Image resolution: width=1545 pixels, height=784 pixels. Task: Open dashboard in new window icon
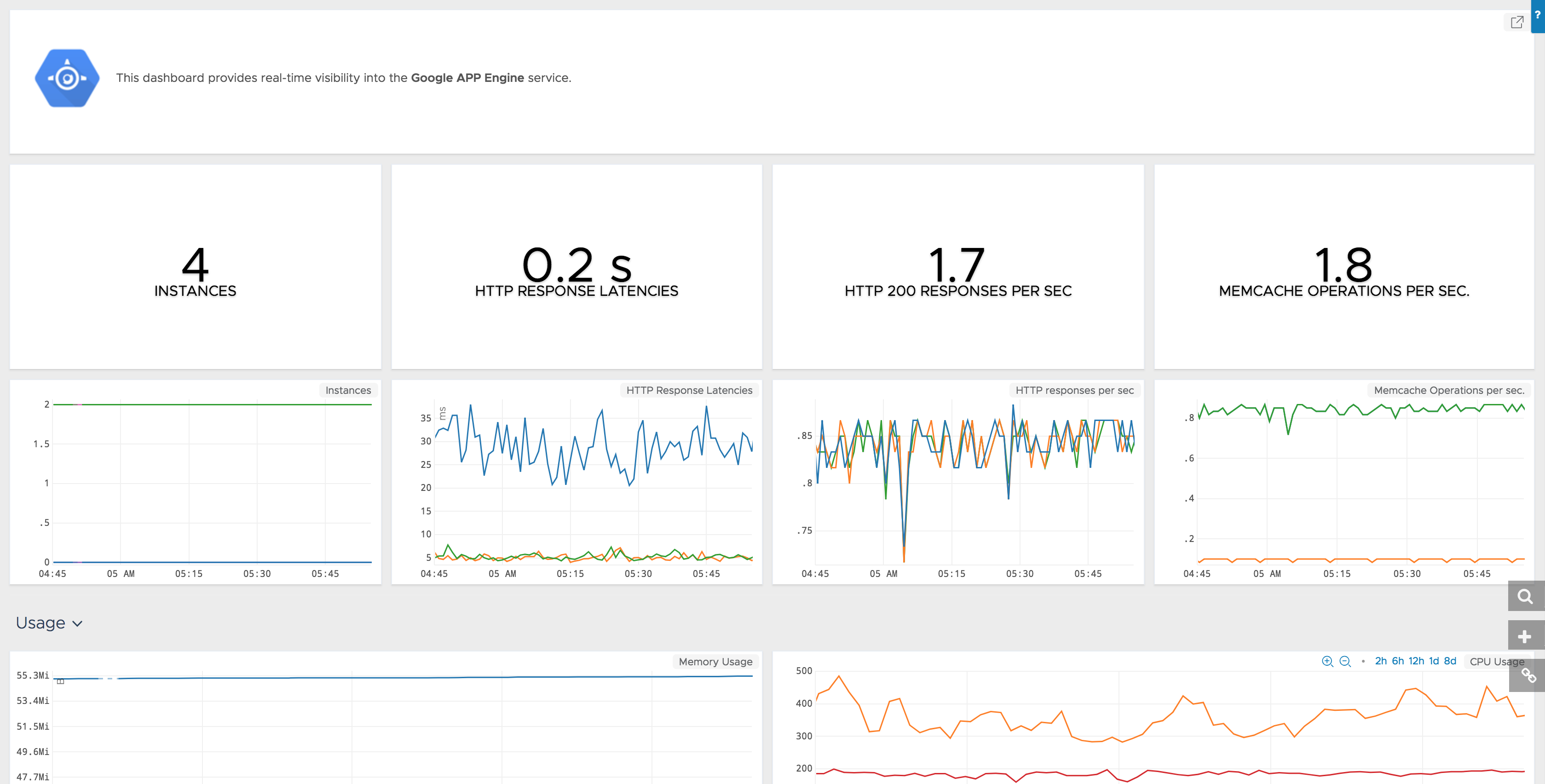coord(1517,22)
